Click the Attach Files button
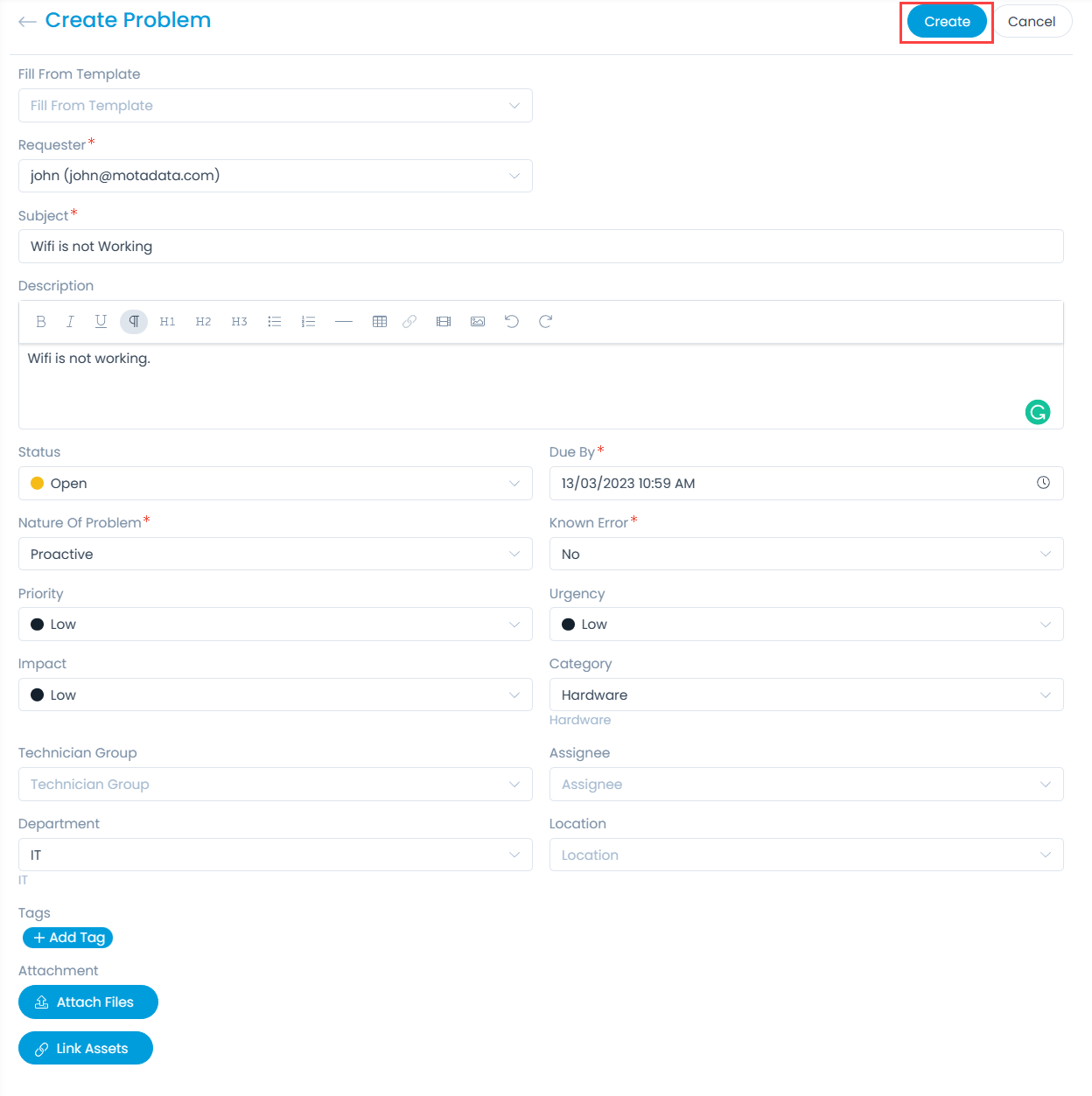1092x1096 pixels. pos(88,1002)
